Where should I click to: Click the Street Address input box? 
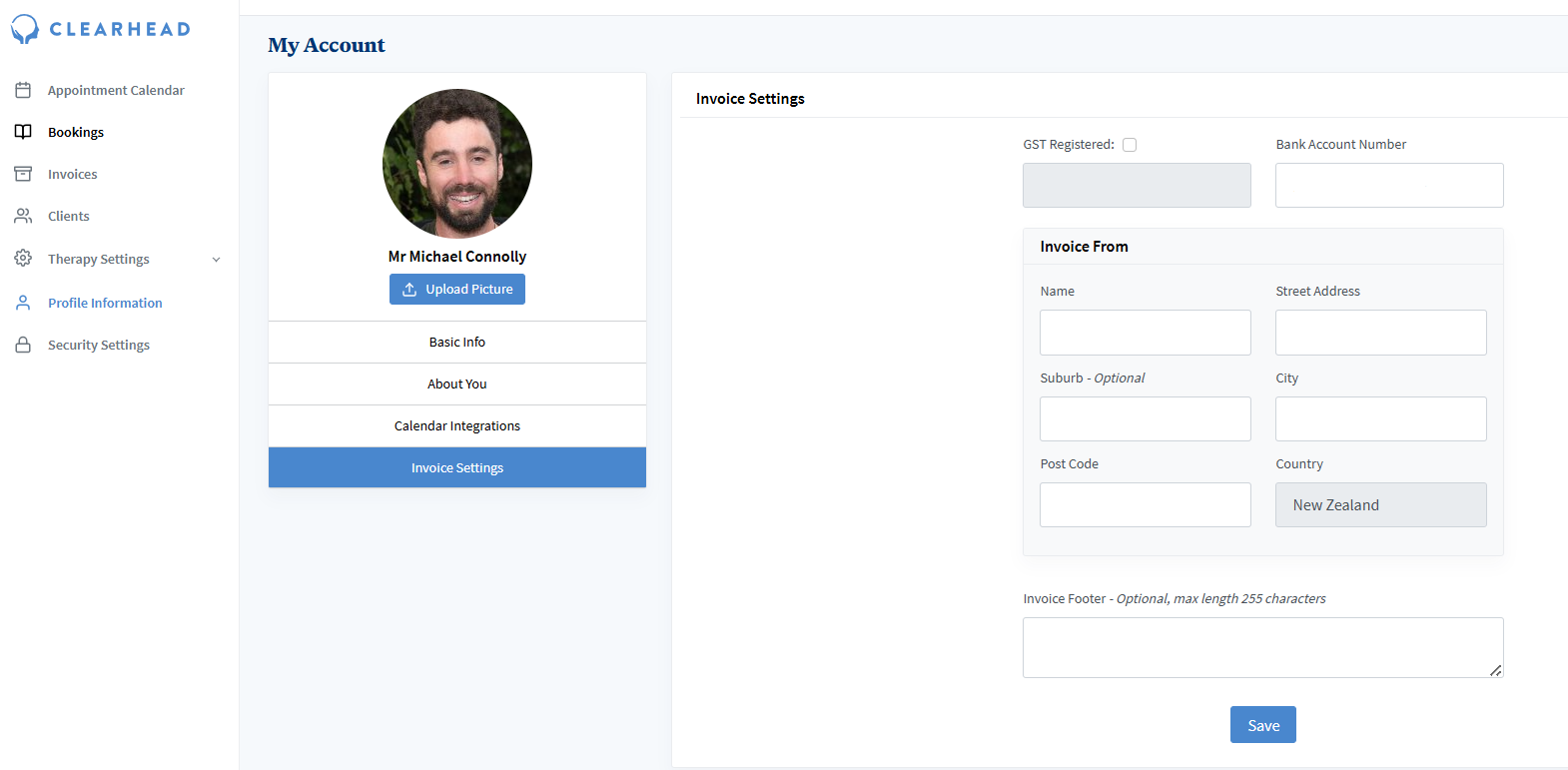[1380, 333]
